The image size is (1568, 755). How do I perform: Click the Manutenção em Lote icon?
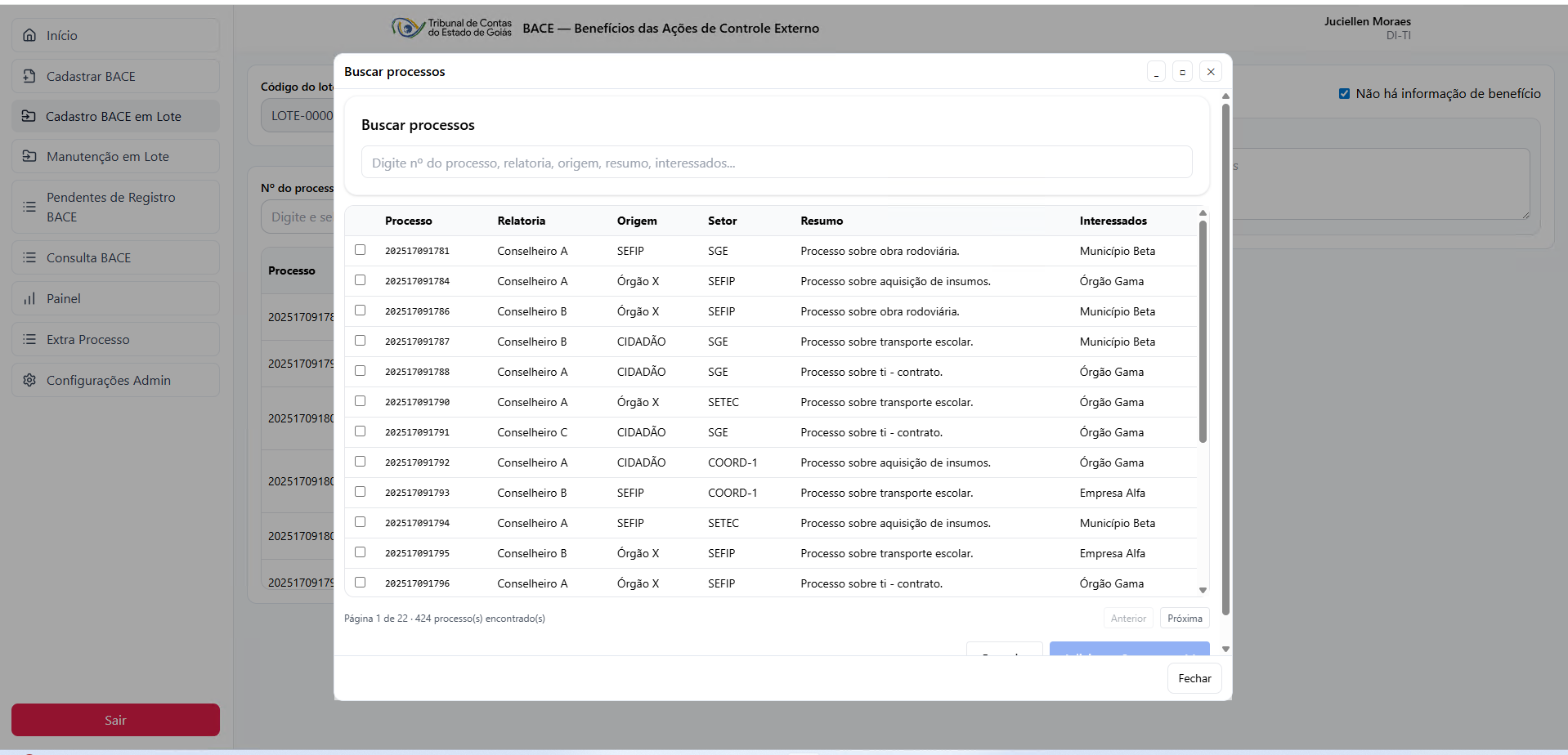pyautogui.click(x=29, y=156)
